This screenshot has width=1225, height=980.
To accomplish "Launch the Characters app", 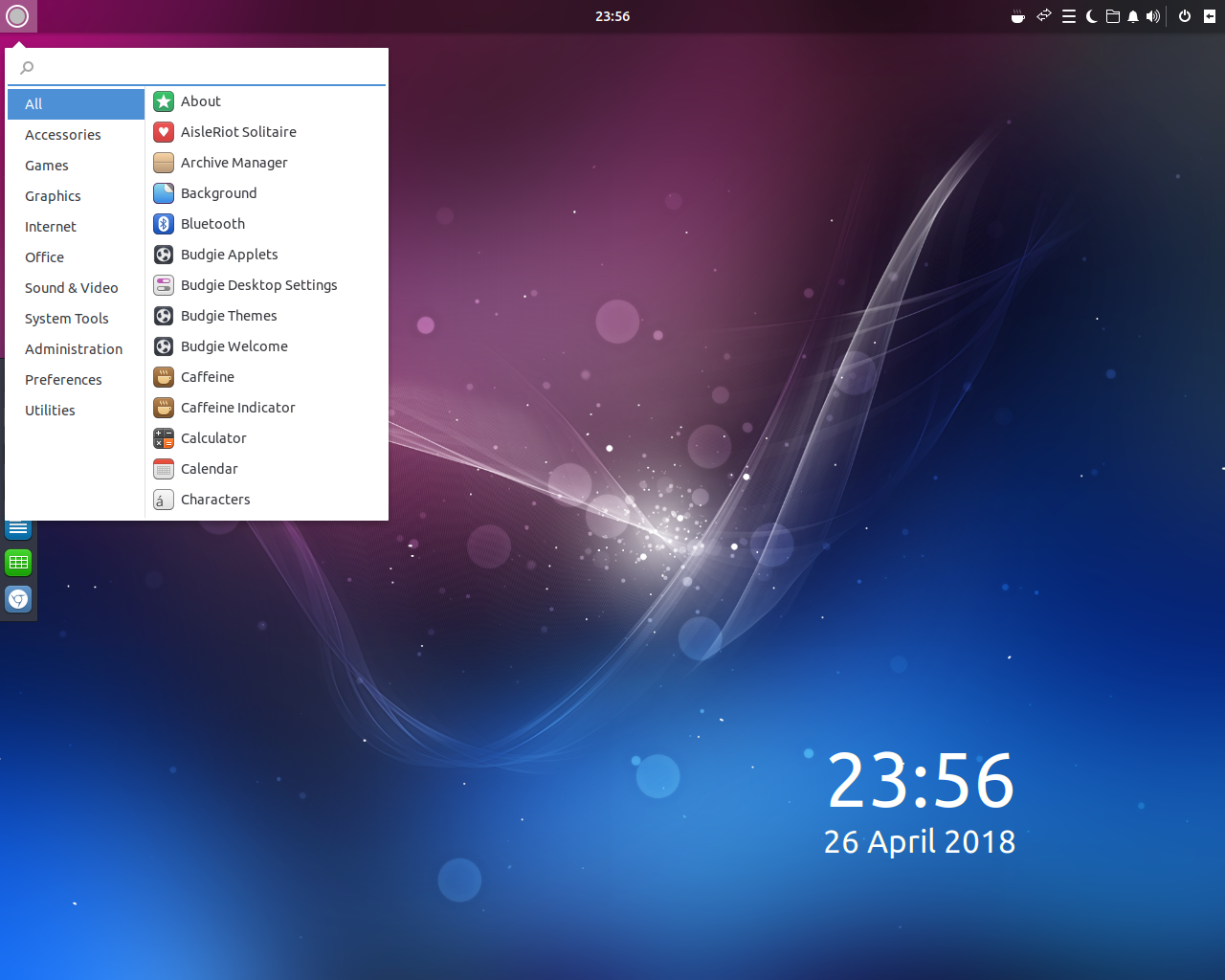I will tap(267, 500).
